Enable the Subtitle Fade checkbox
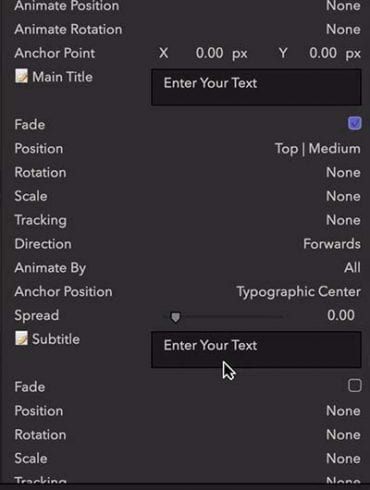This screenshot has height=490, width=370. 354,386
